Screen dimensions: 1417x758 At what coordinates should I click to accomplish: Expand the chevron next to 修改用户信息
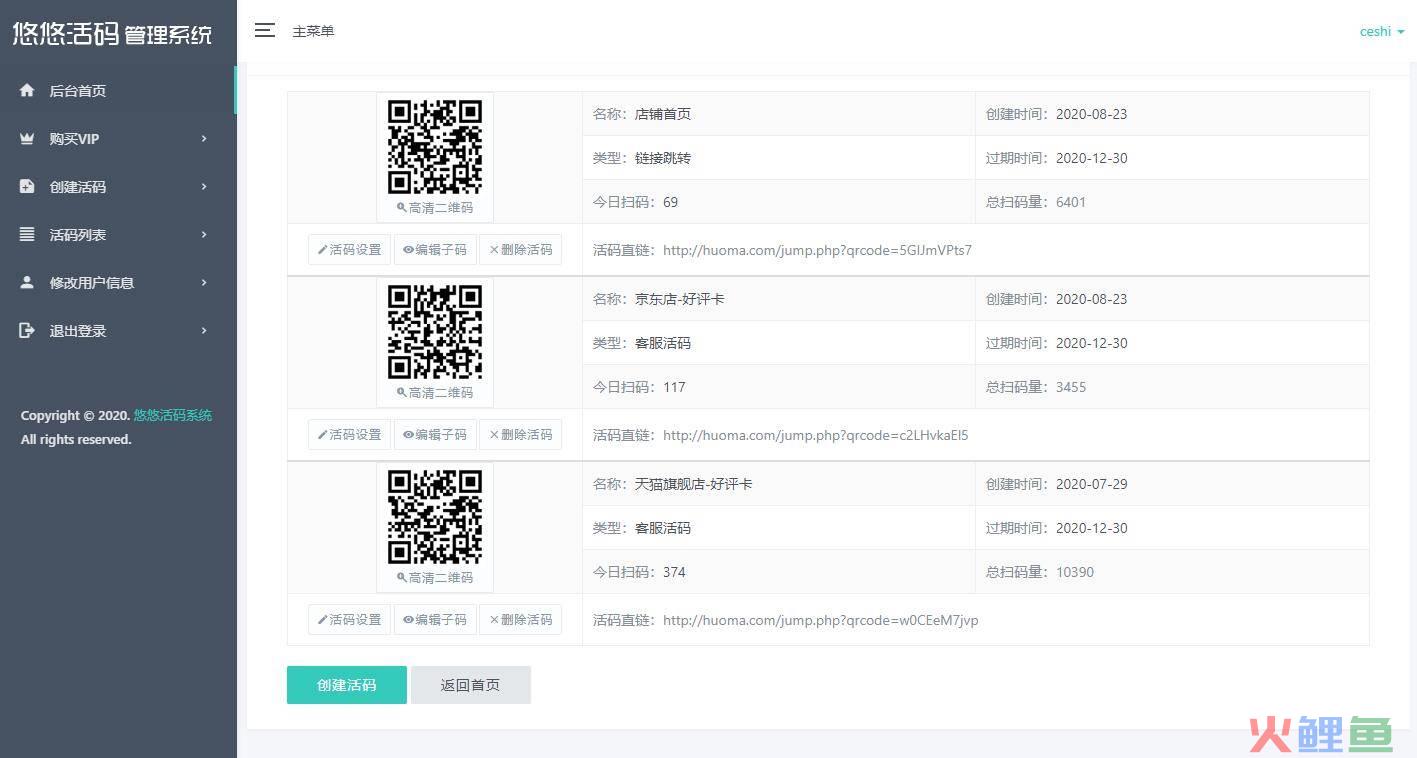[x=204, y=282]
